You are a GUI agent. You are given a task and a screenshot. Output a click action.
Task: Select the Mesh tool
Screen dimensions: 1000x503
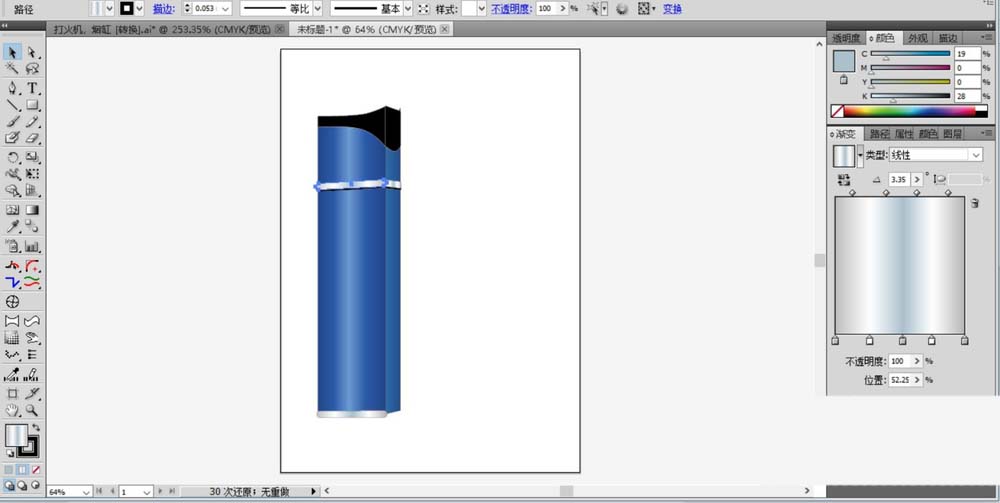coord(12,210)
